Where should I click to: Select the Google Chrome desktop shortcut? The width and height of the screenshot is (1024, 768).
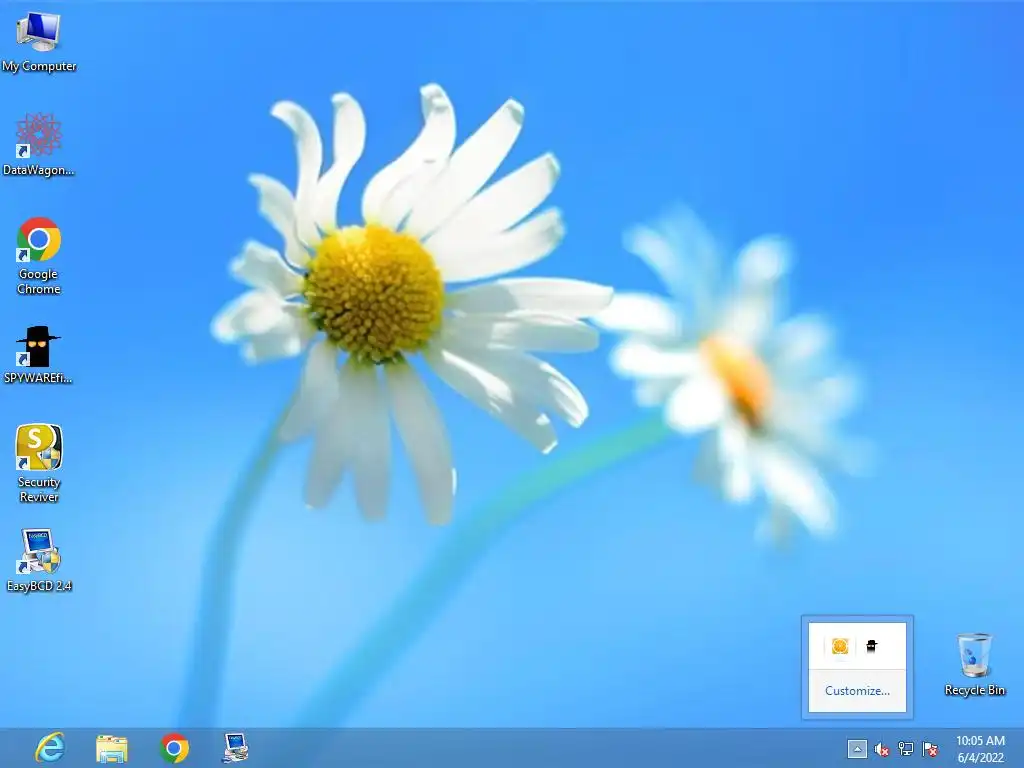39,255
